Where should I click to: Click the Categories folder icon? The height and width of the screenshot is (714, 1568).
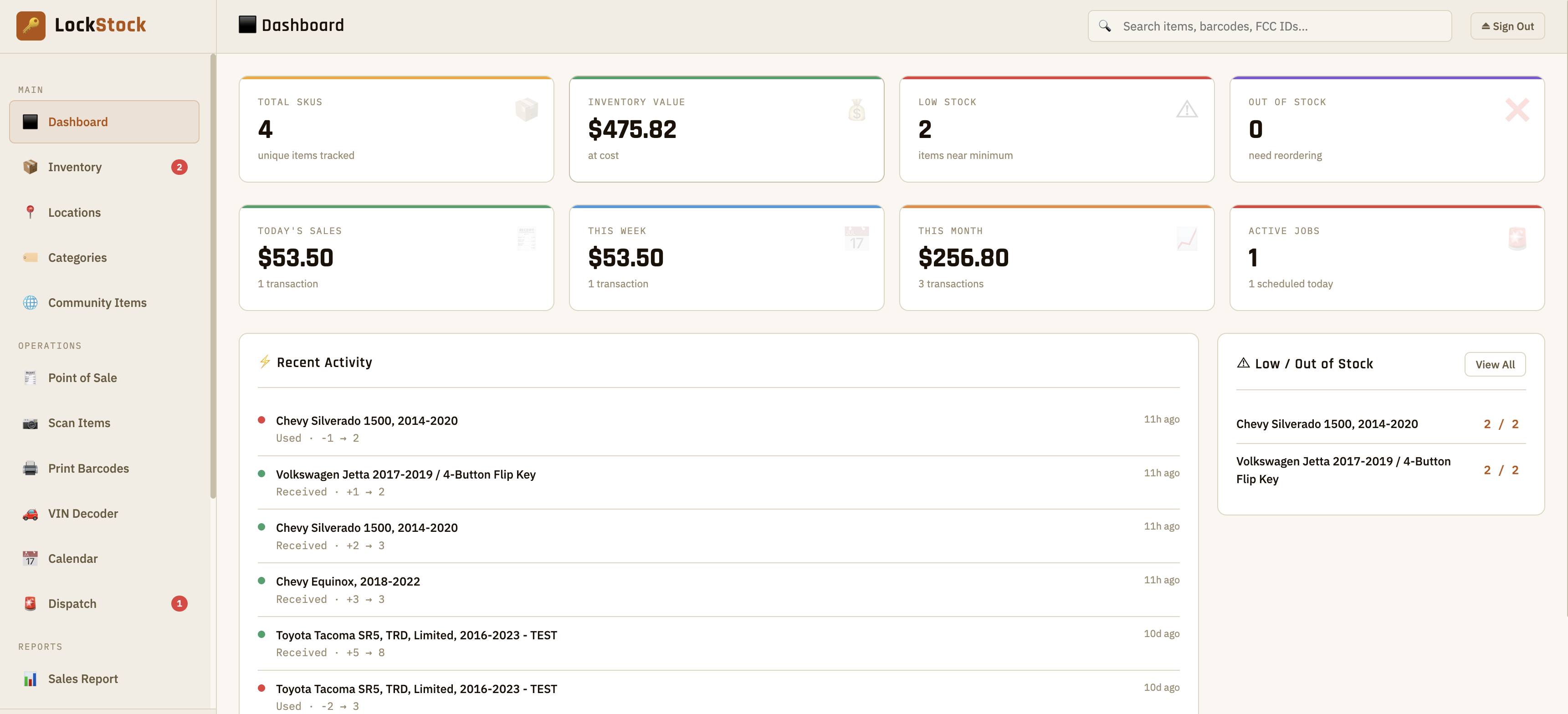coord(30,257)
